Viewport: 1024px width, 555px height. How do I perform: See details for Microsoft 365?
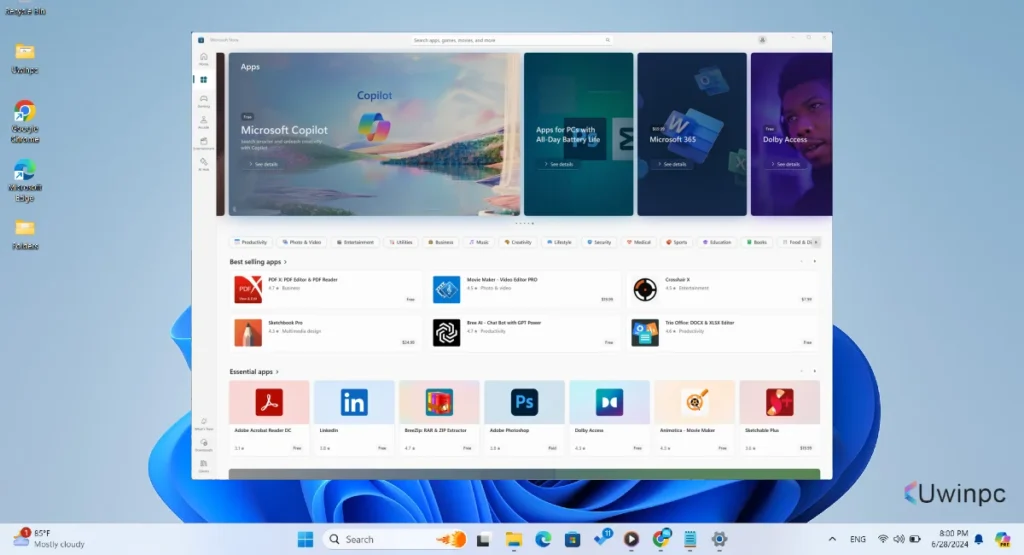coord(672,165)
